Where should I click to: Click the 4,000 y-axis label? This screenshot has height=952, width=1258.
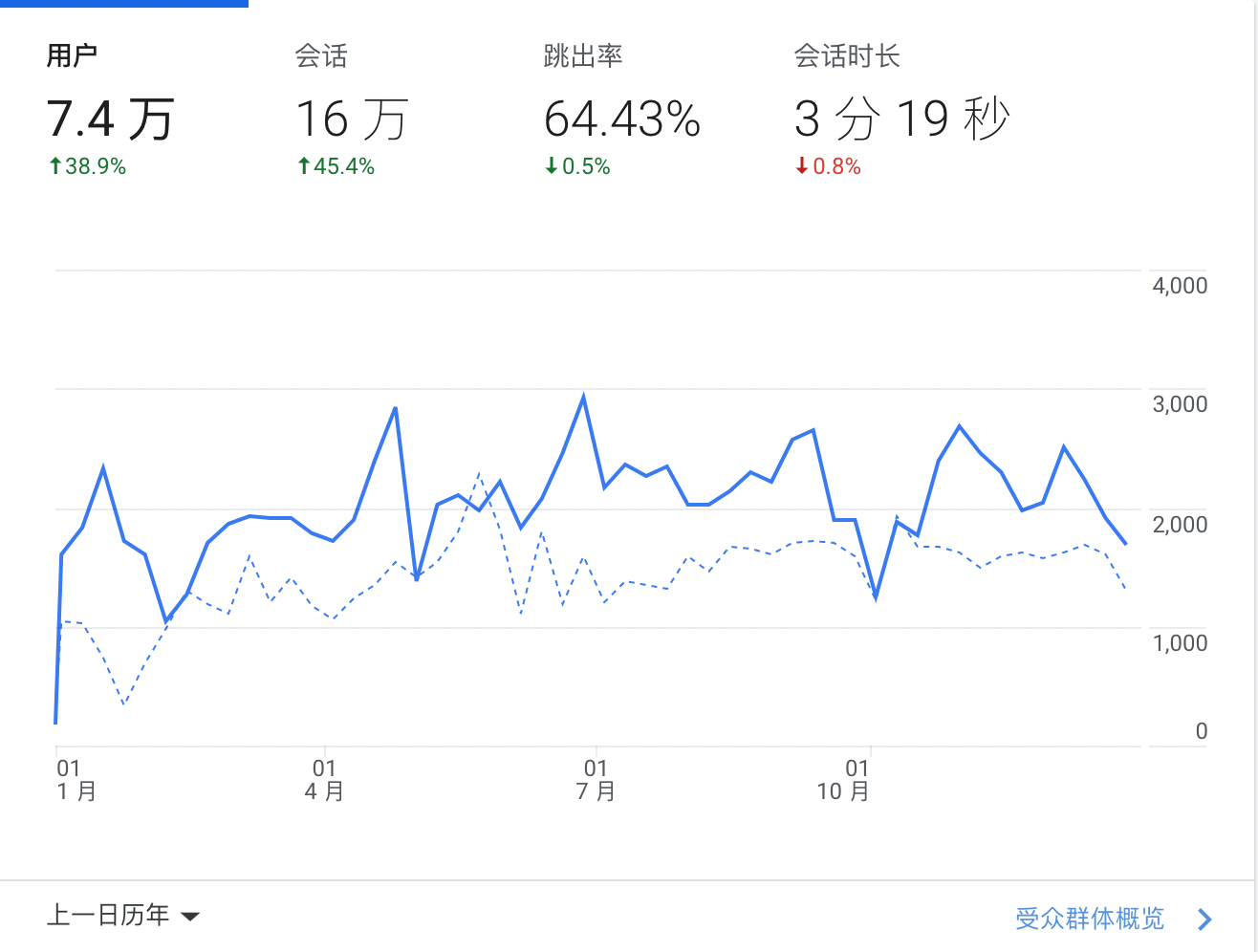tap(1179, 286)
